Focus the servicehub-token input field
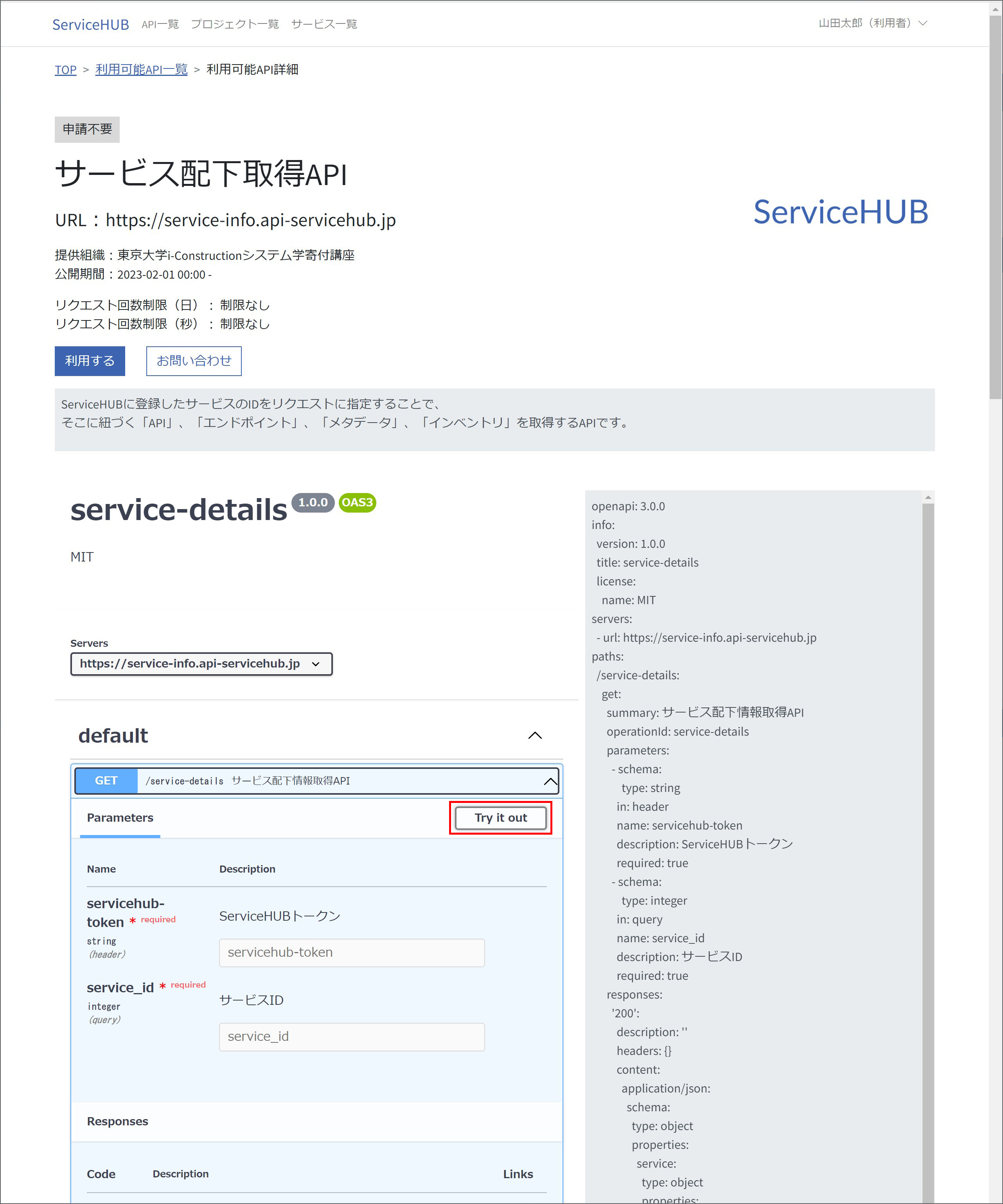1003x1204 pixels. click(x=351, y=952)
